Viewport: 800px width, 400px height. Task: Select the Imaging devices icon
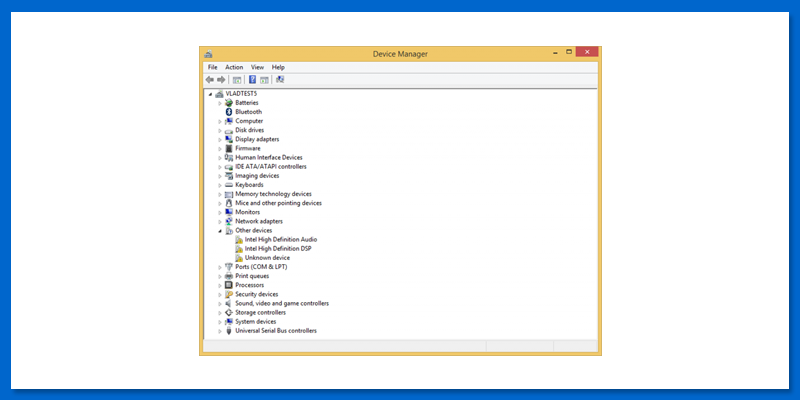pyautogui.click(x=229, y=176)
